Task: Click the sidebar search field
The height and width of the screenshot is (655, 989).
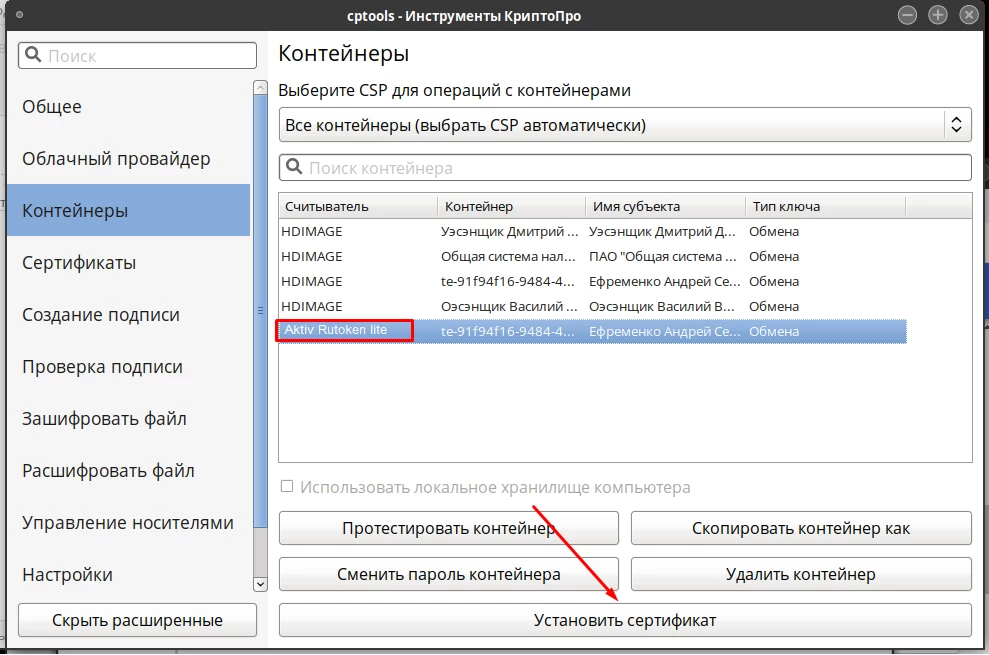Action: tap(138, 56)
